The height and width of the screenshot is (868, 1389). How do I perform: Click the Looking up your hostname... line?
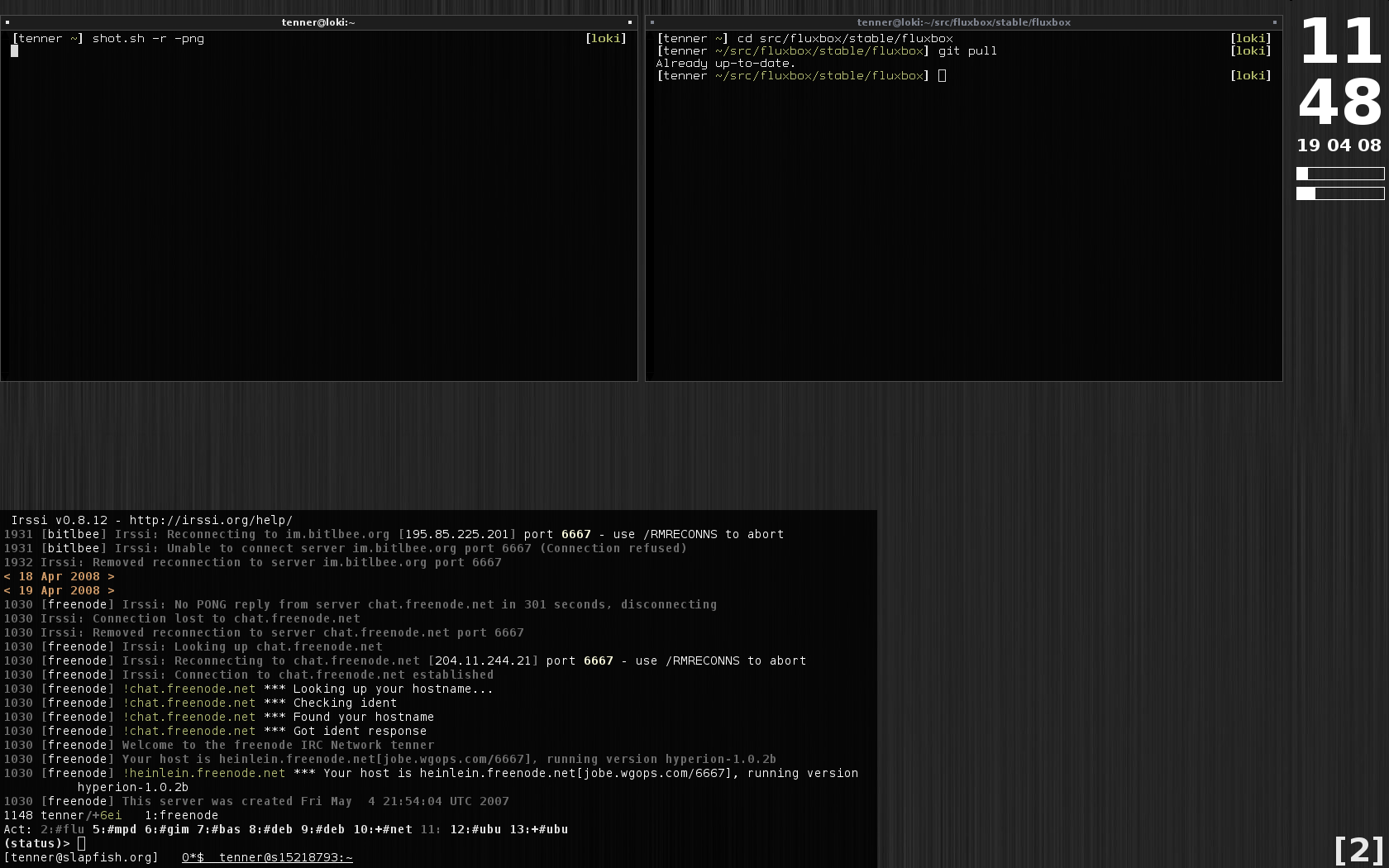coord(248,689)
